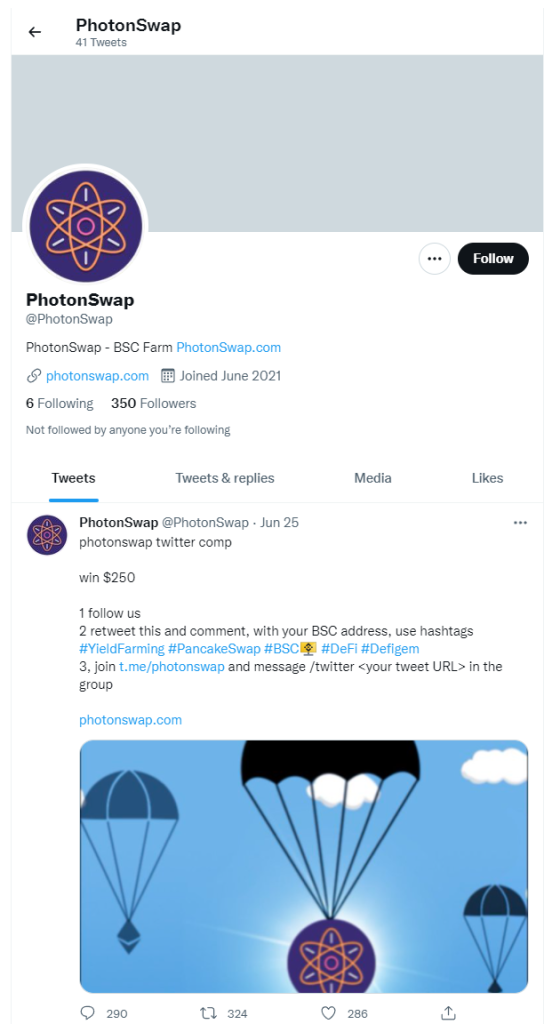Click the reply speech bubble icon
Screen dimensions: 560x1024
[87, 1013]
